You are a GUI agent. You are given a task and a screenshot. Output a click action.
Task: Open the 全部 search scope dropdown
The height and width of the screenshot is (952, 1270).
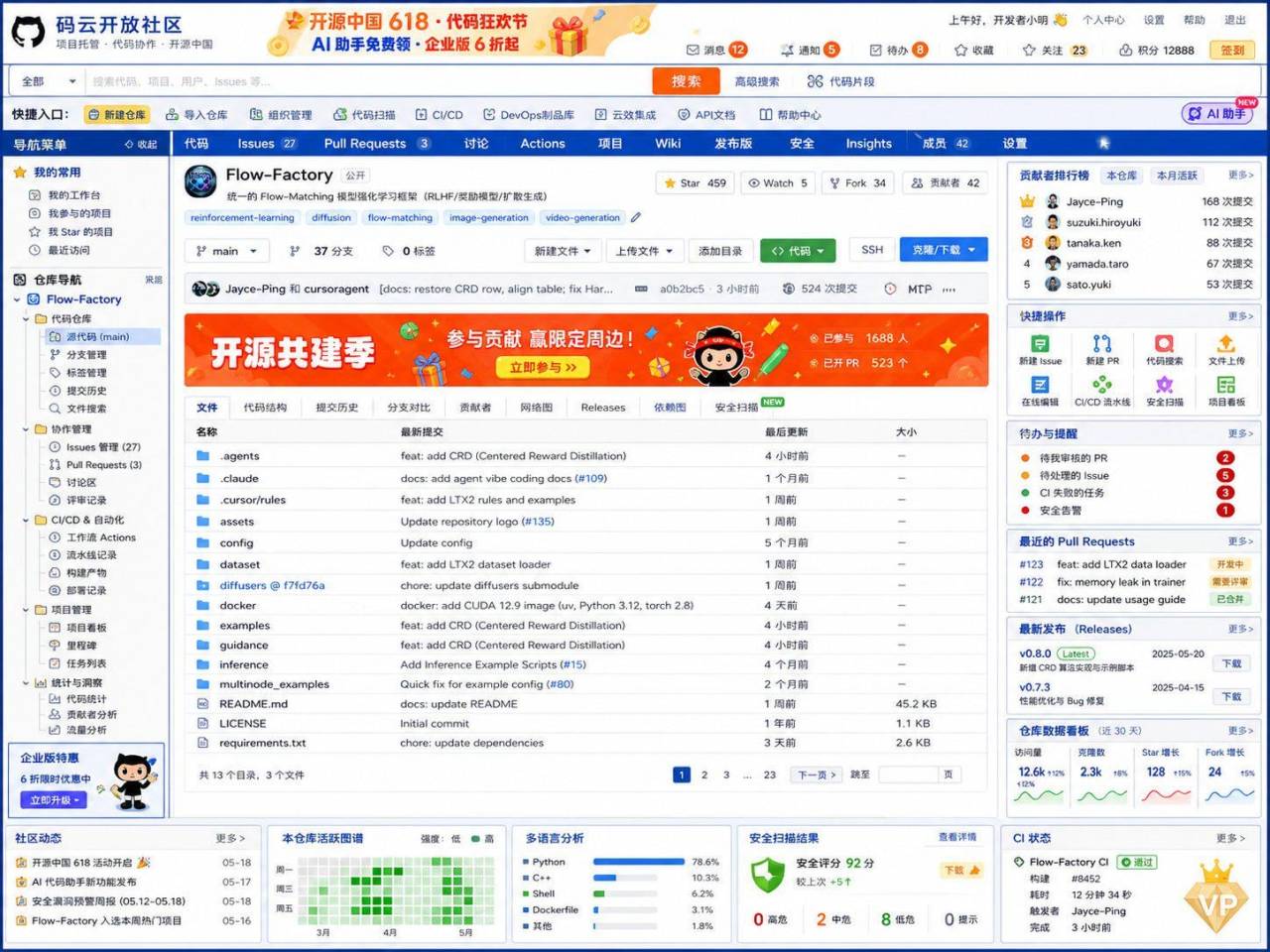48,81
